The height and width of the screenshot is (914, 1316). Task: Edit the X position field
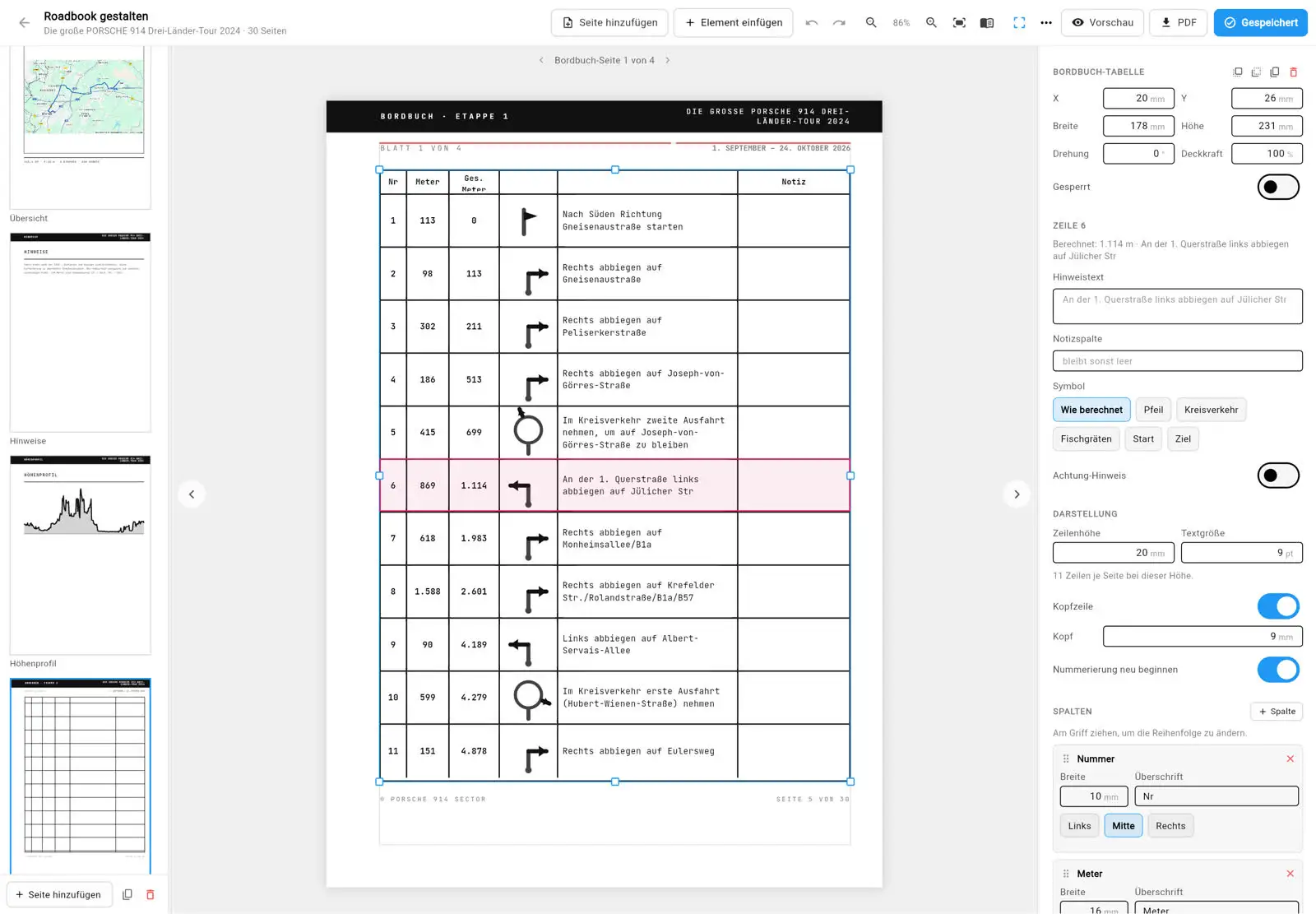(x=1138, y=98)
